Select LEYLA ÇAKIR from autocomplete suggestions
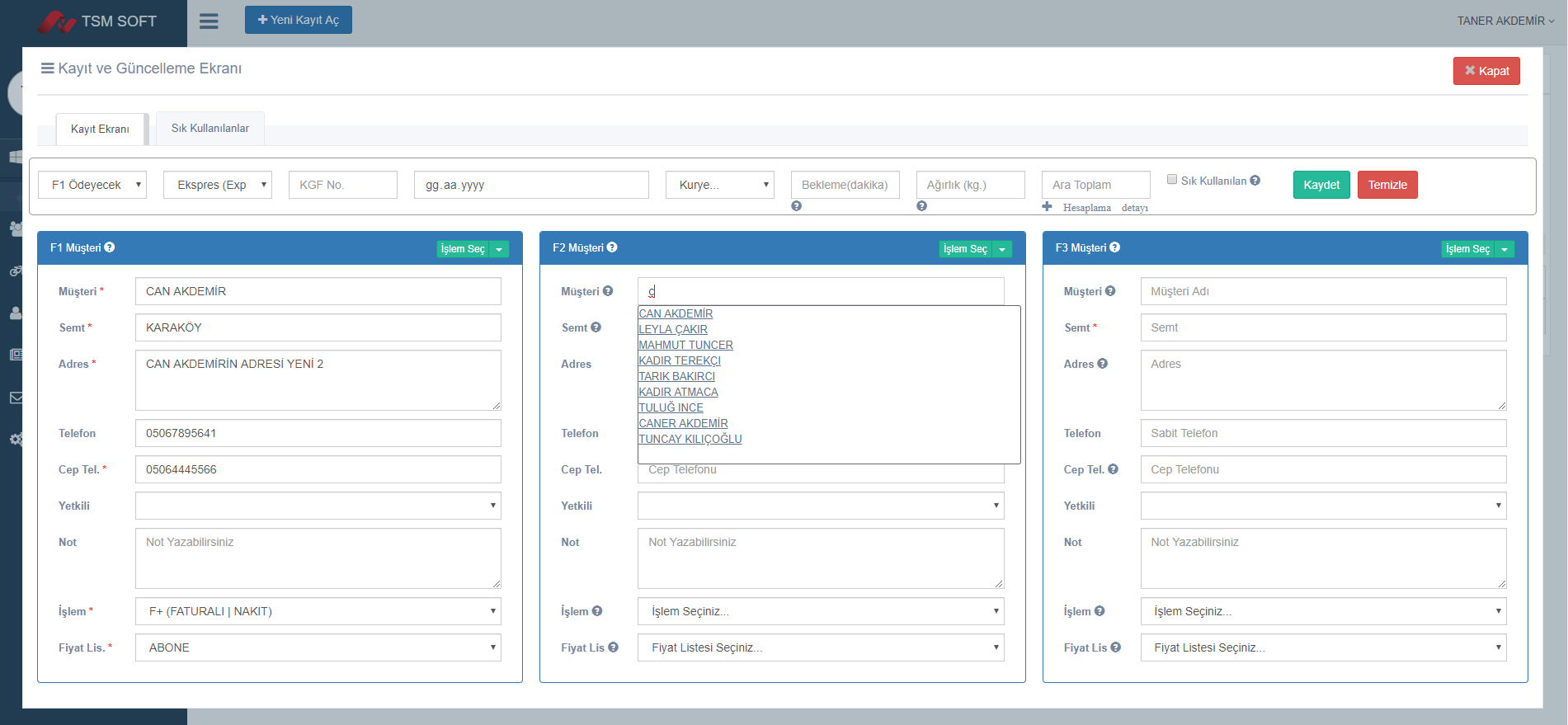 pyautogui.click(x=673, y=329)
